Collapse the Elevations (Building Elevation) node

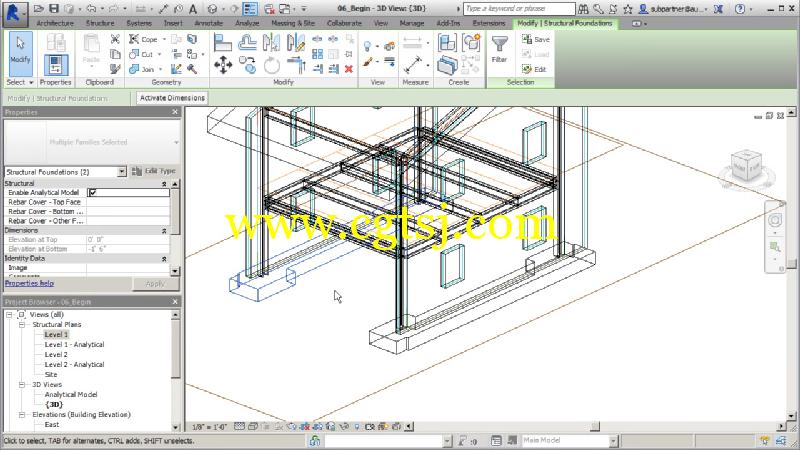(x=22, y=415)
